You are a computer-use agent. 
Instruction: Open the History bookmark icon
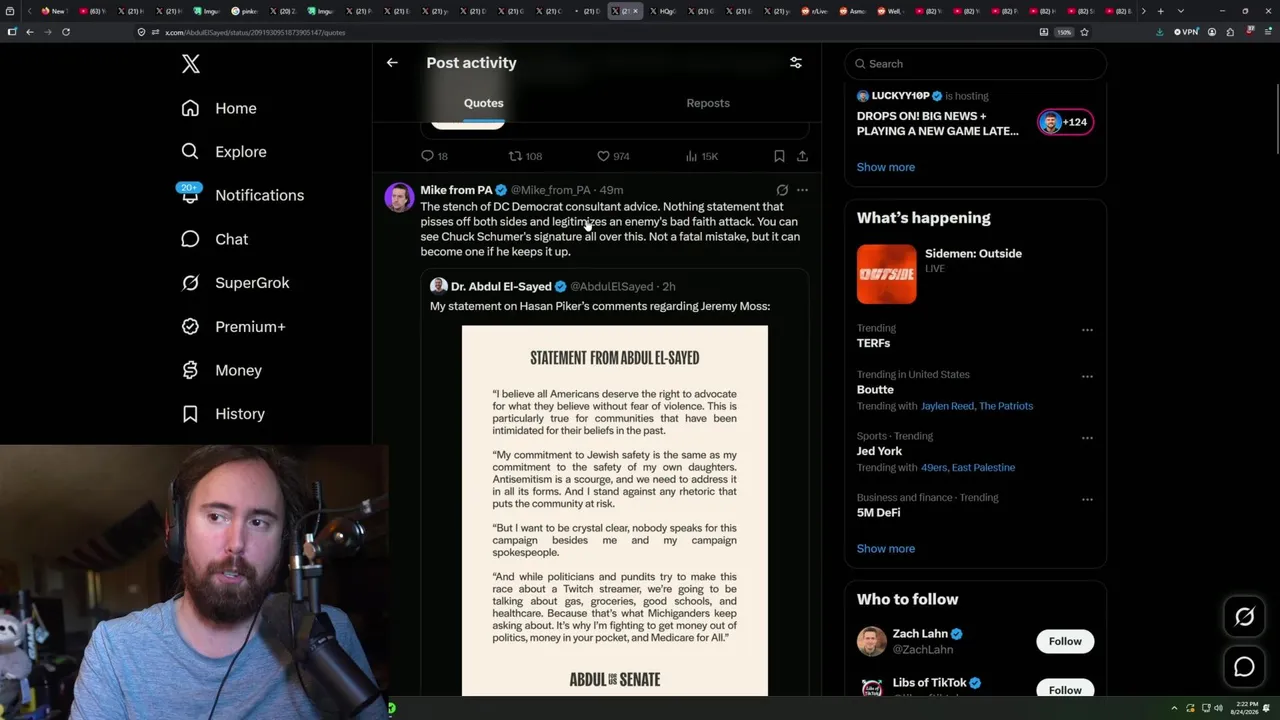[x=190, y=414]
